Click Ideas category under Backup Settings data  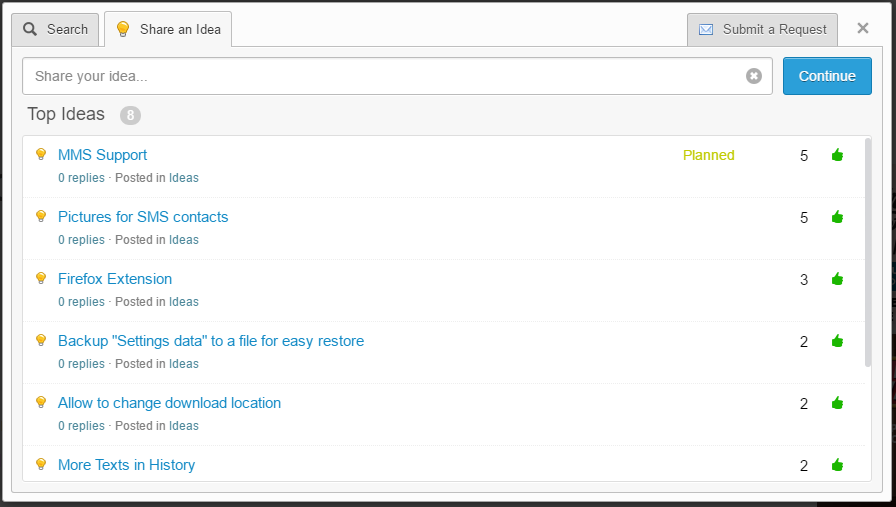click(184, 364)
